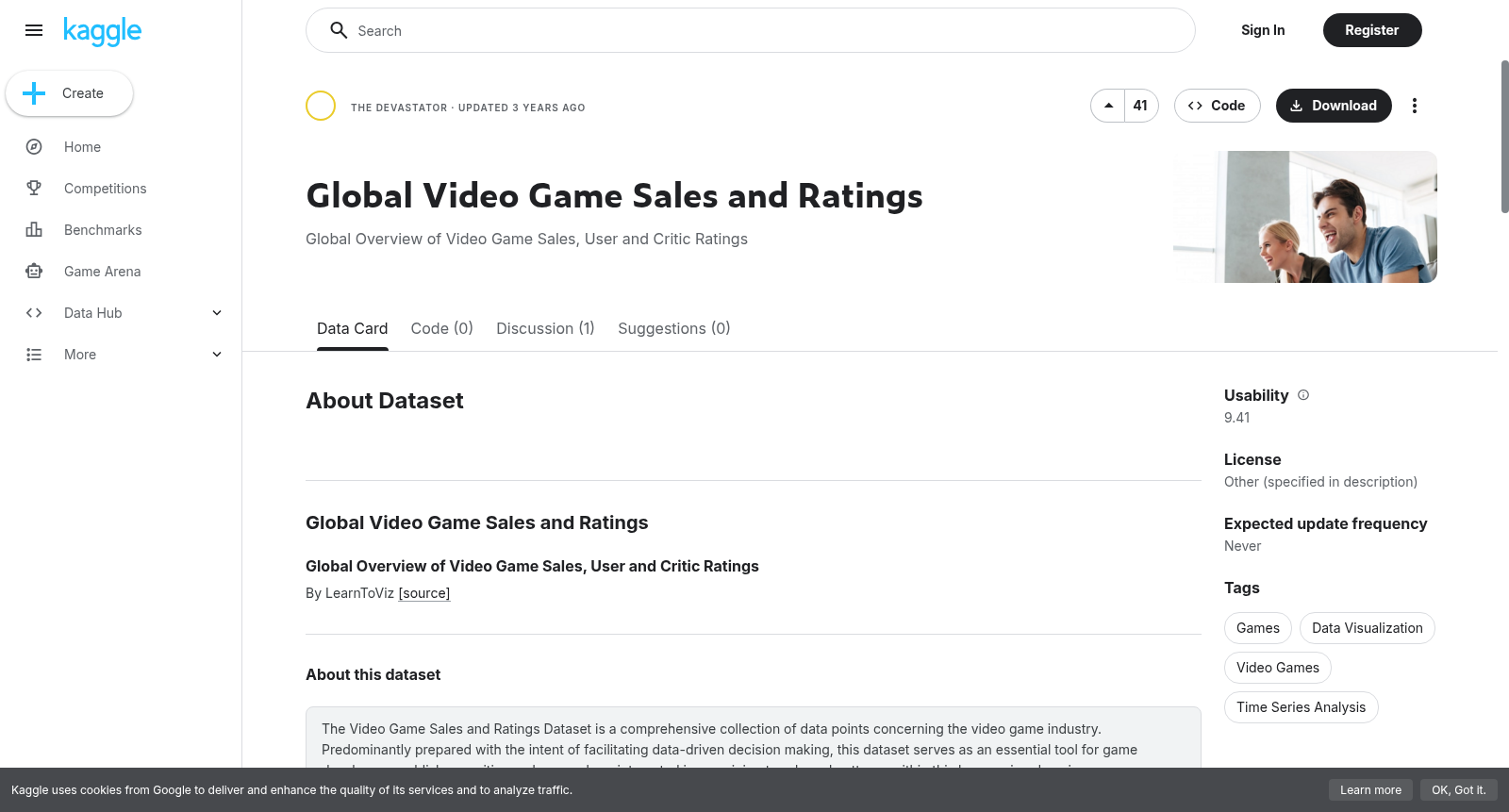Open Game Arena in sidebar

102,272
